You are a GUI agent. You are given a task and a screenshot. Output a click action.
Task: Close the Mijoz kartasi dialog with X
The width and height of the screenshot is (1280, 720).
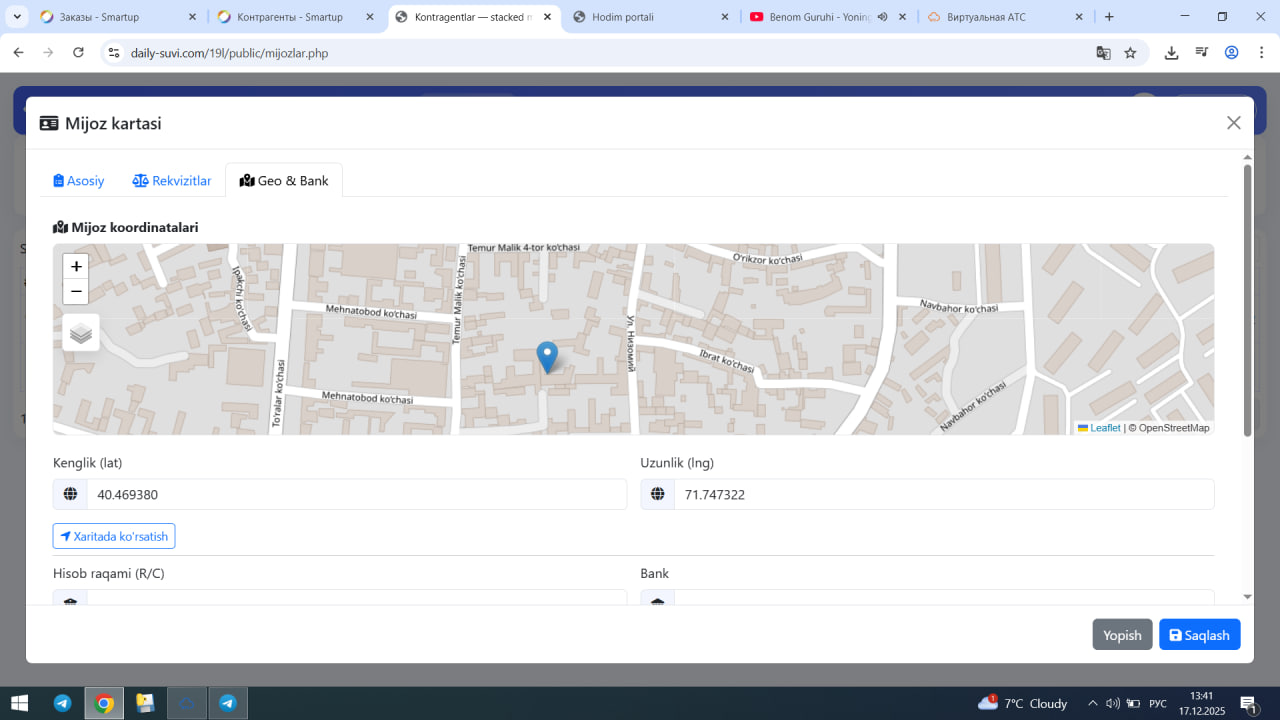coord(1233,123)
